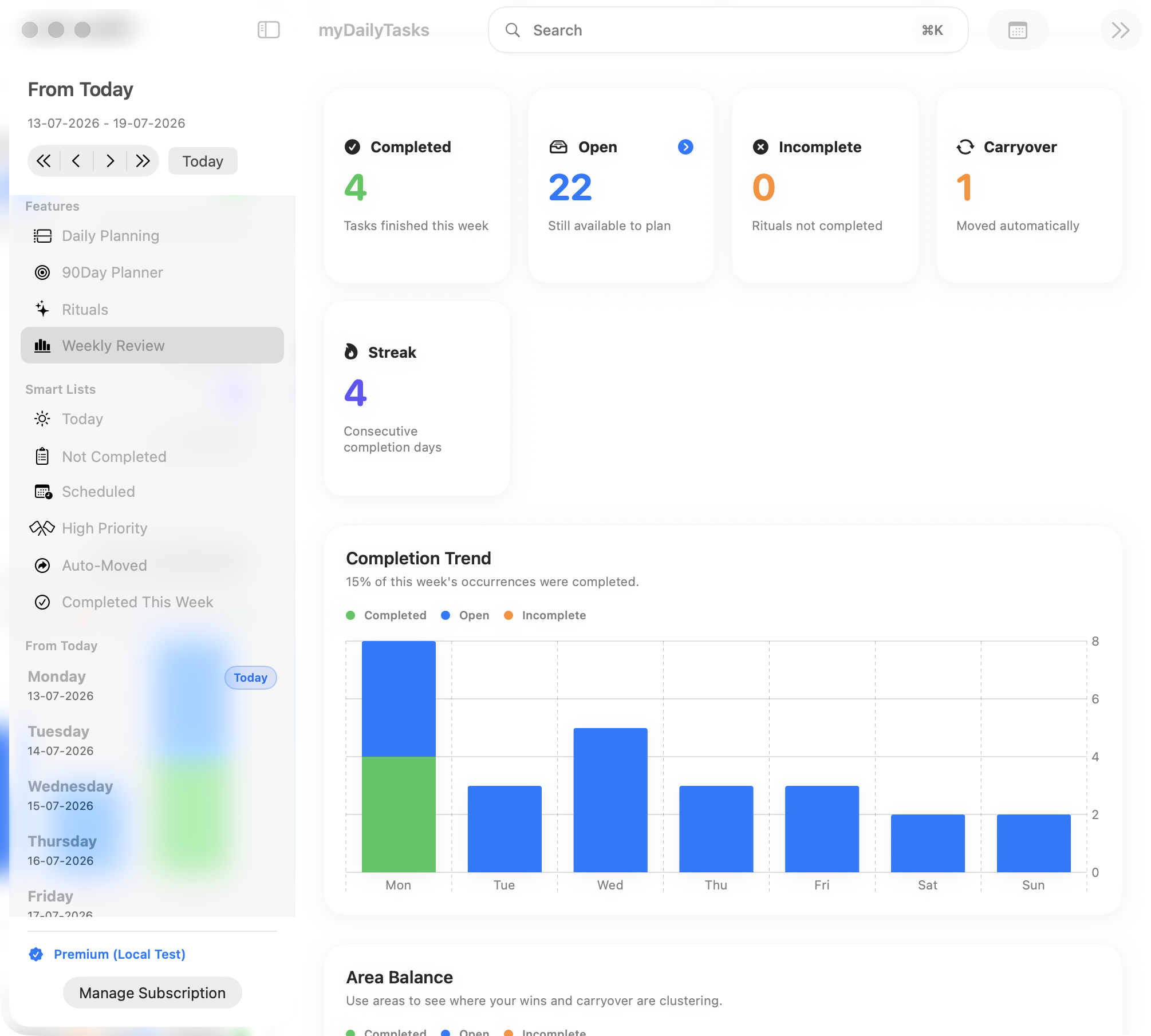Select Weekly Review in sidebar
The width and height of the screenshot is (1151, 1036).
(152, 345)
